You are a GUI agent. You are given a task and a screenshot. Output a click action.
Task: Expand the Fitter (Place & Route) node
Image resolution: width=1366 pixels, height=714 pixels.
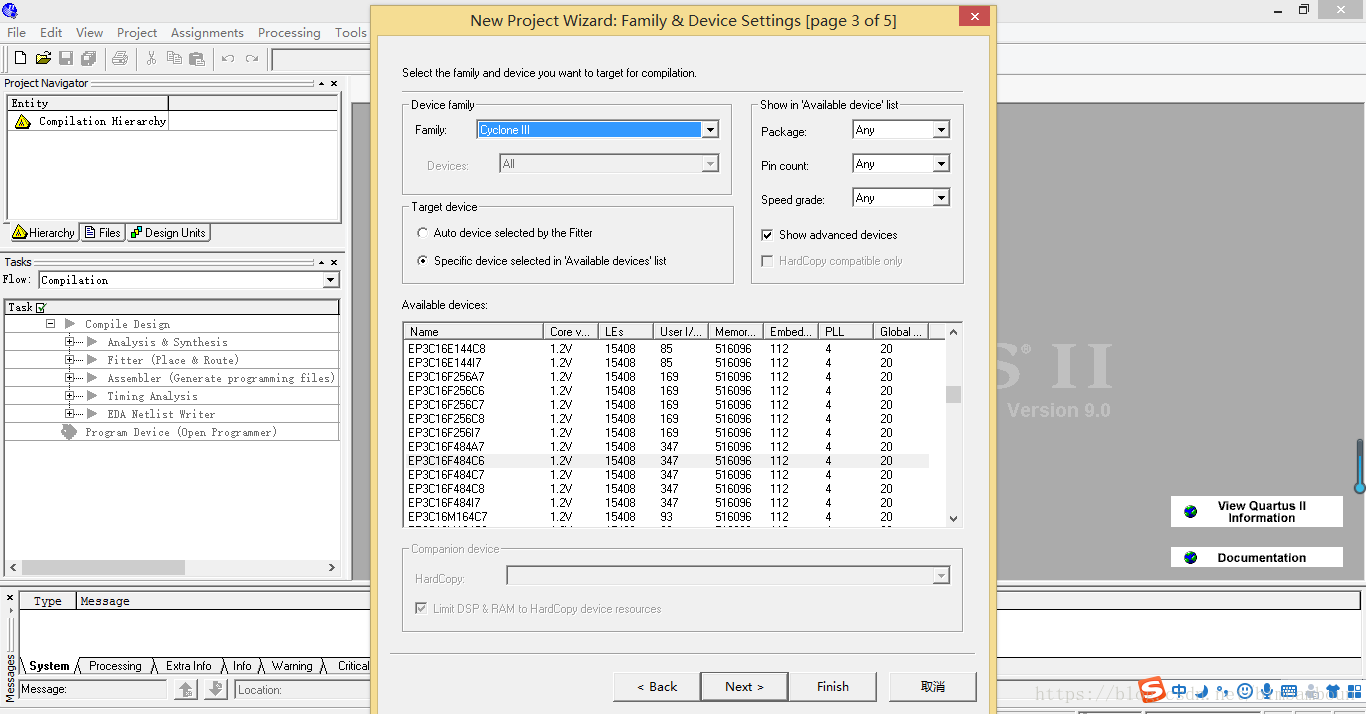(x=70, y=360)
